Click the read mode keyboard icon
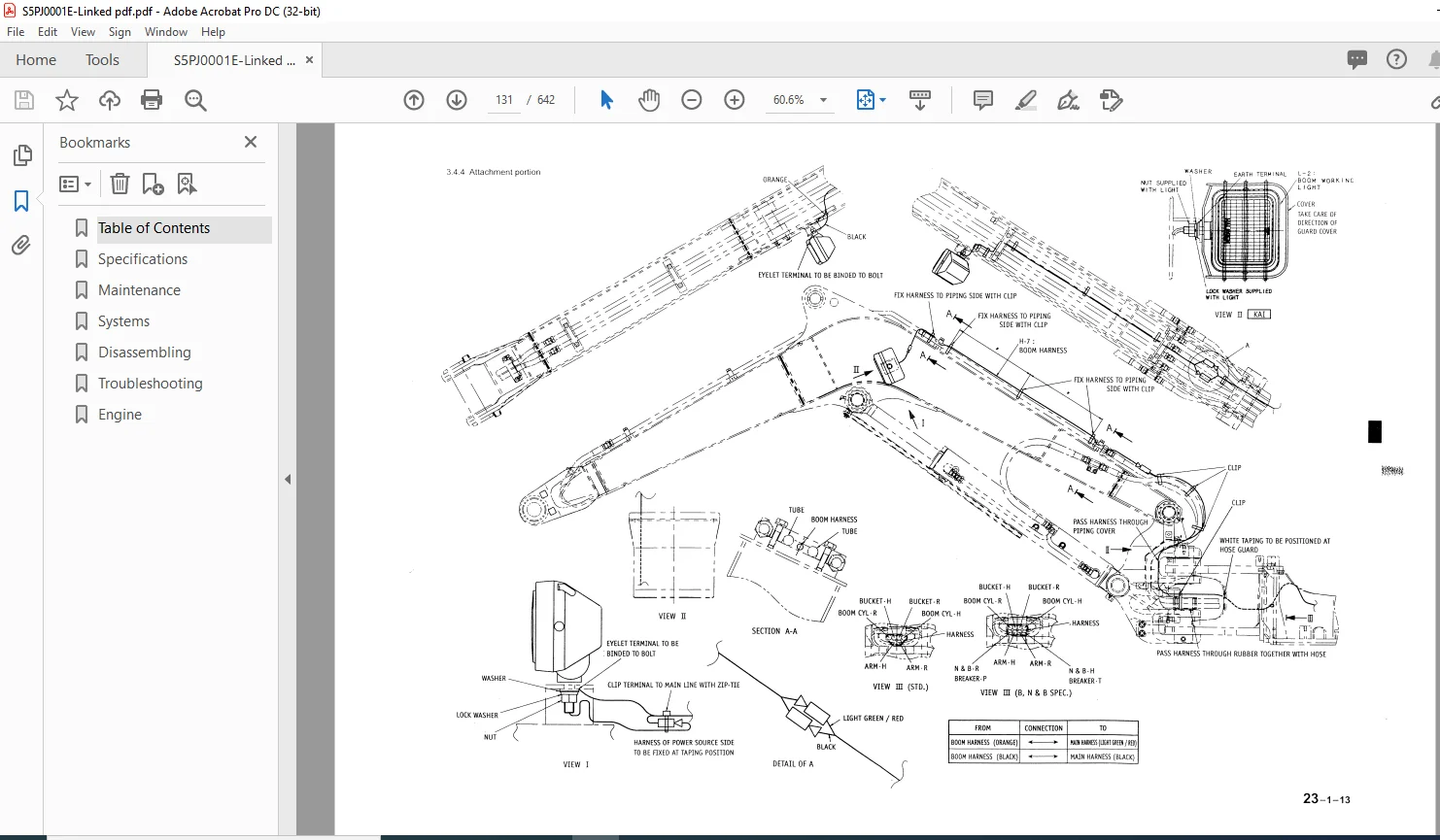The image size is (1440, 840). point(919,100)
